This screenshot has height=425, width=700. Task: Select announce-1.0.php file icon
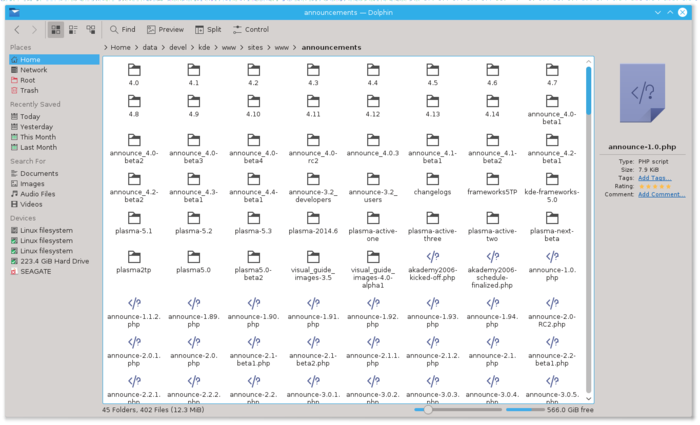point(552,257)
